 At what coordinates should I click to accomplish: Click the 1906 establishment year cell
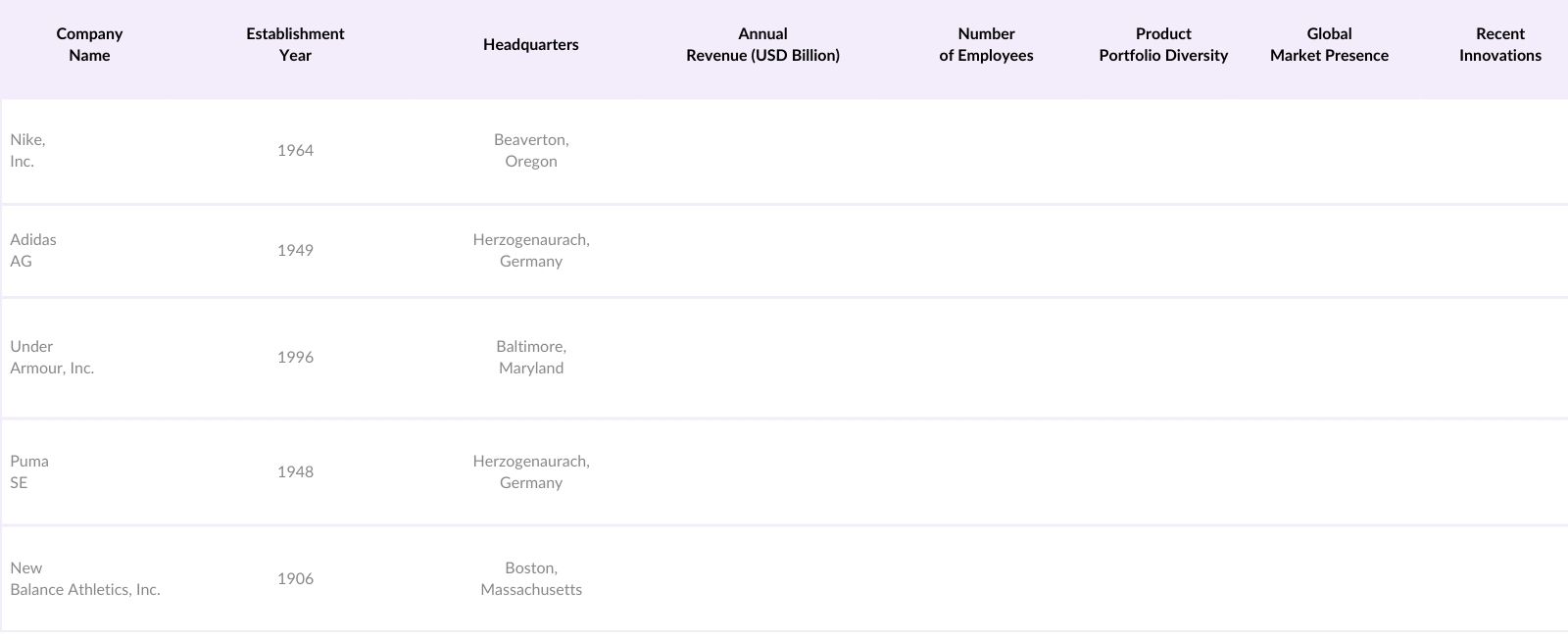tap(295, 579)
